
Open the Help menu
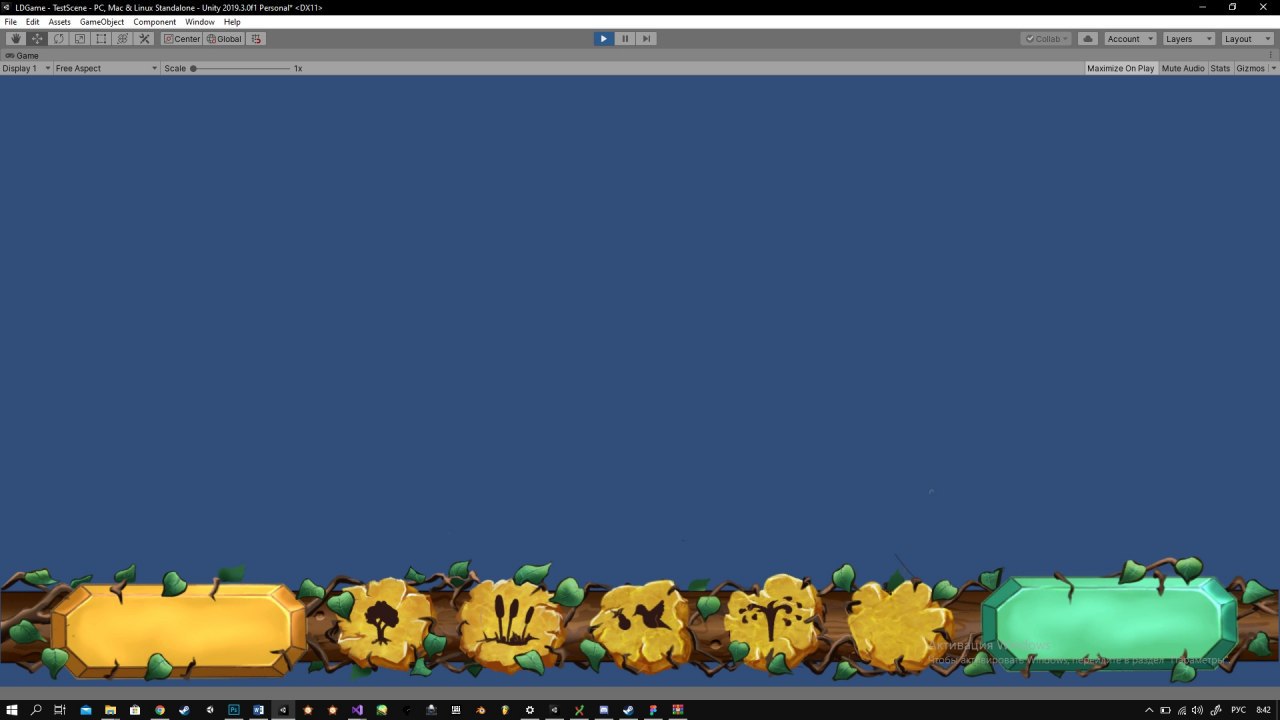pyautogui.click(x=232, y=22)
